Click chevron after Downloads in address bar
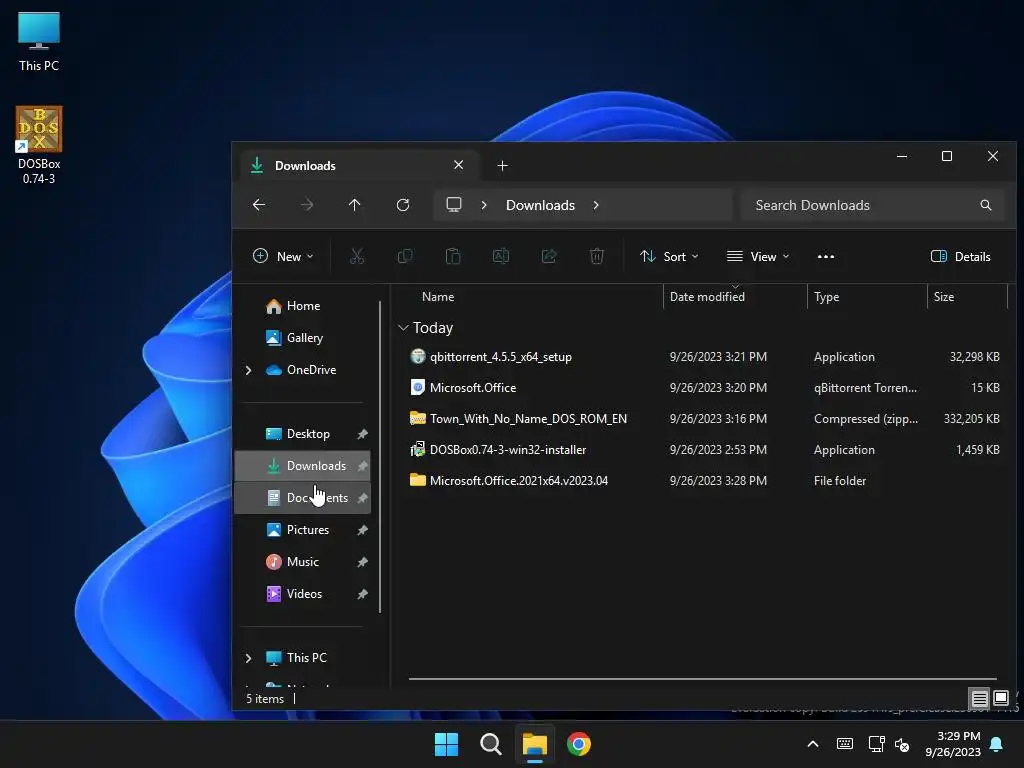Image resolution: width=1024 pixels, height=768 pixels. click(x=596, y=205)
